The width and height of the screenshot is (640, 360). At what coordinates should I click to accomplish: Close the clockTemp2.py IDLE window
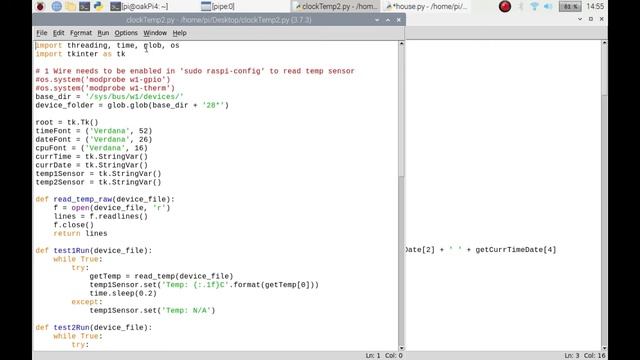[x=399, y=20]
